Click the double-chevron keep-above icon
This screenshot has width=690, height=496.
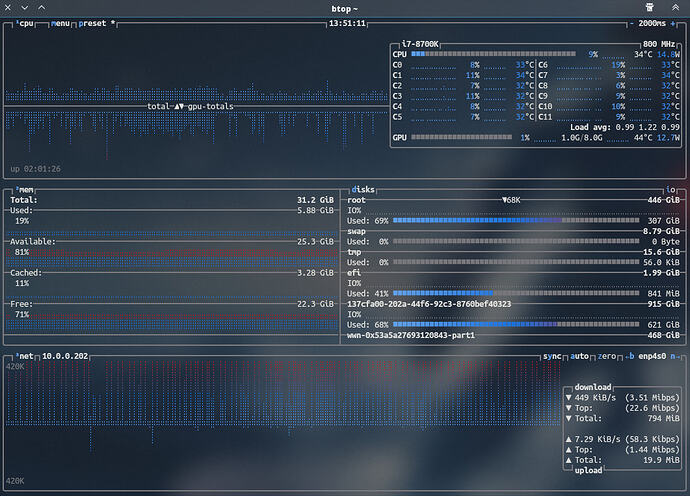pyautogui.click(x=675, y=8)
